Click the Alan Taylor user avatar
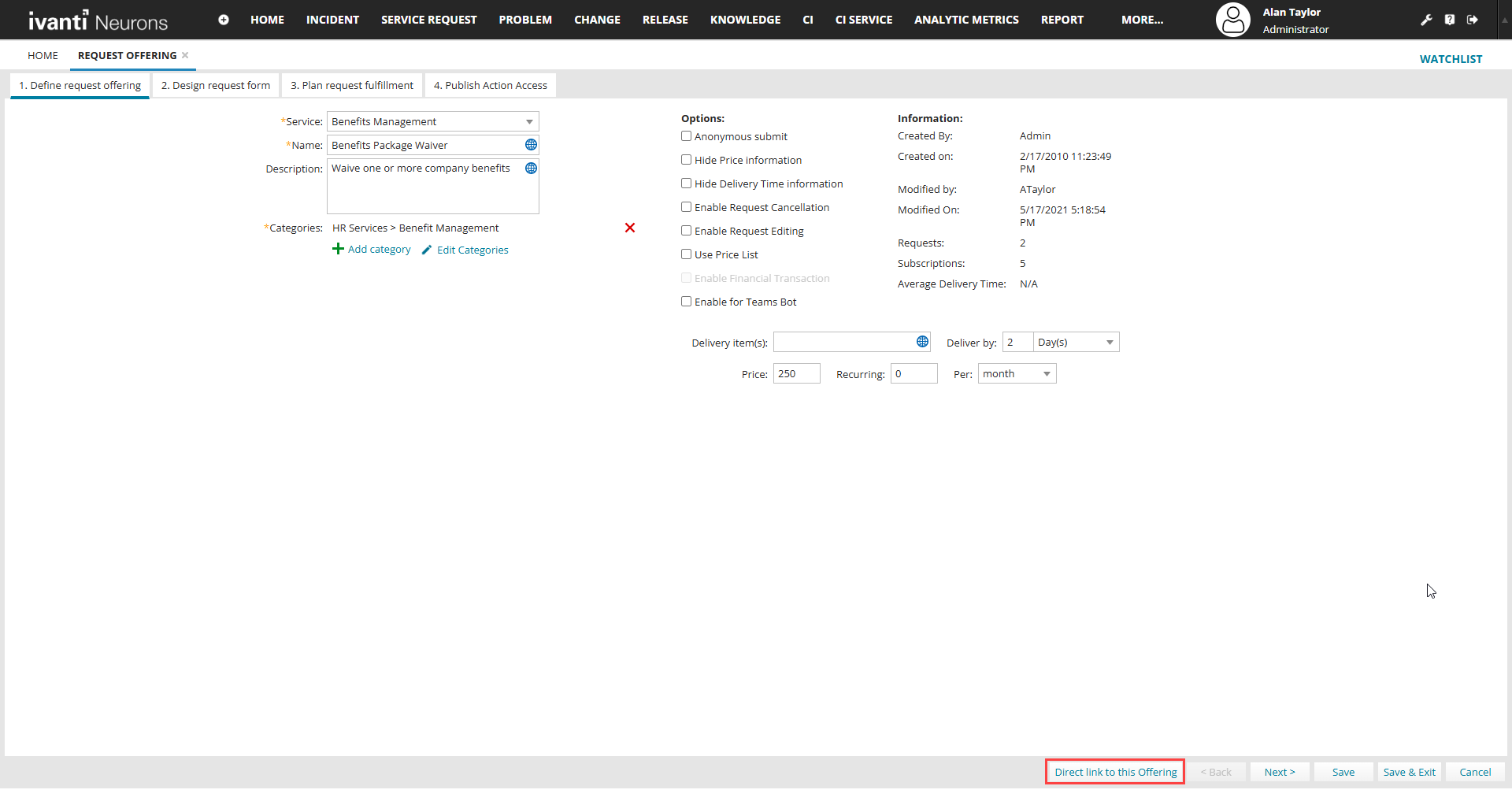1512x812 pixels. coord(1232,20)
